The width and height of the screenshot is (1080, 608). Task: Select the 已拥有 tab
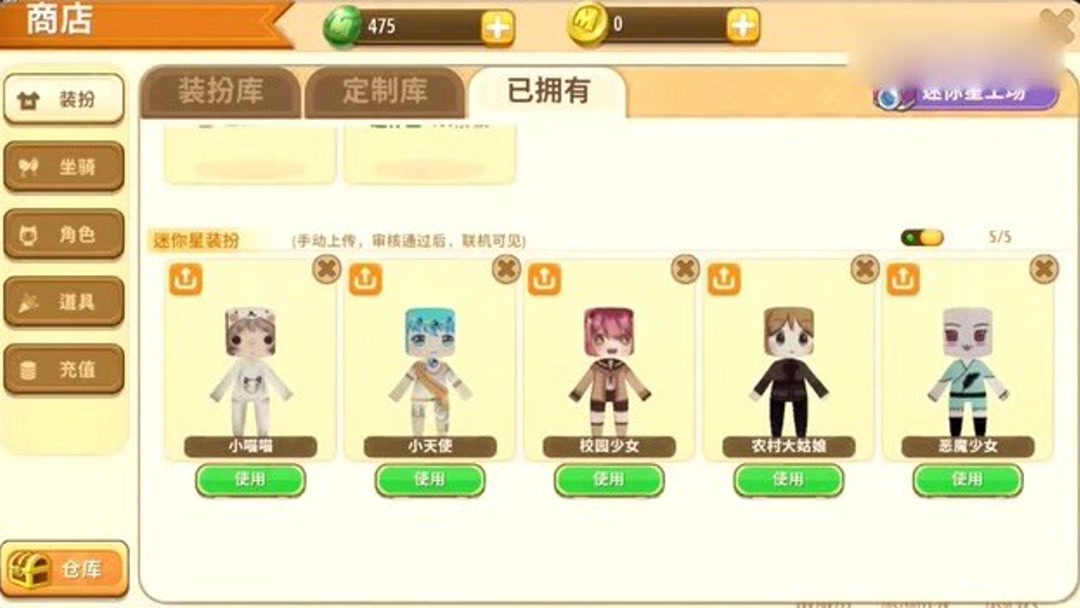(548, 92)
